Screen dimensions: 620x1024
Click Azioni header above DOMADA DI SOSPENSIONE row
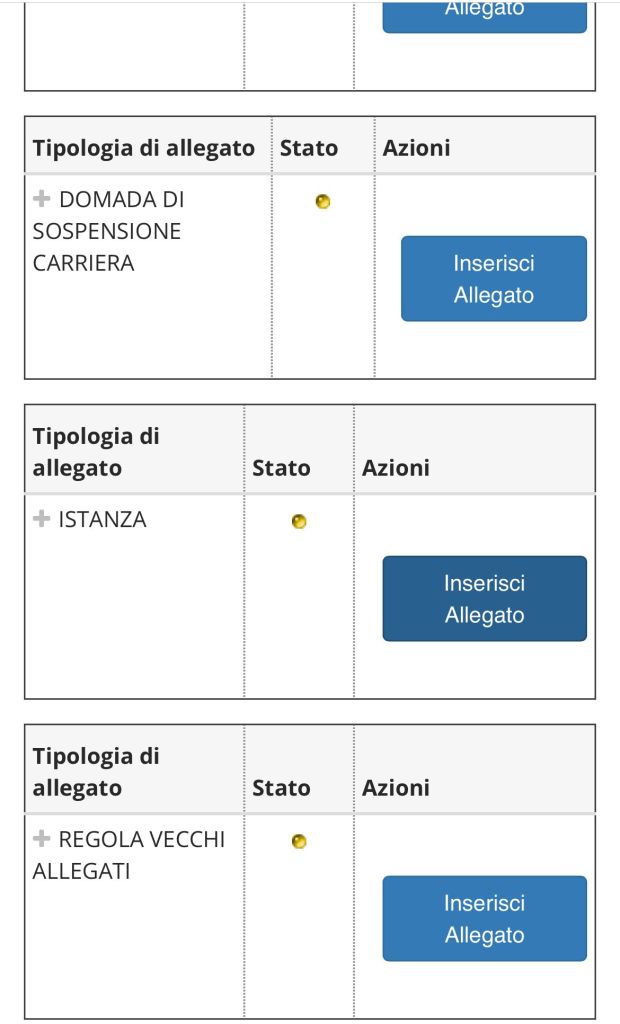pos(416,148)
